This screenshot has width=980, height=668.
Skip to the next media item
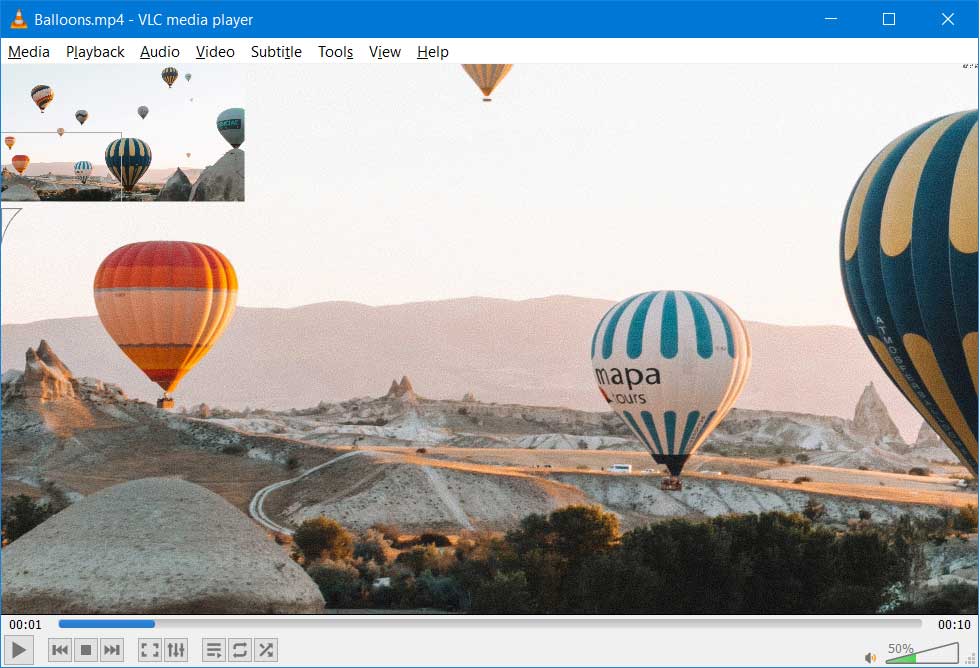click(x=111, y=649)
